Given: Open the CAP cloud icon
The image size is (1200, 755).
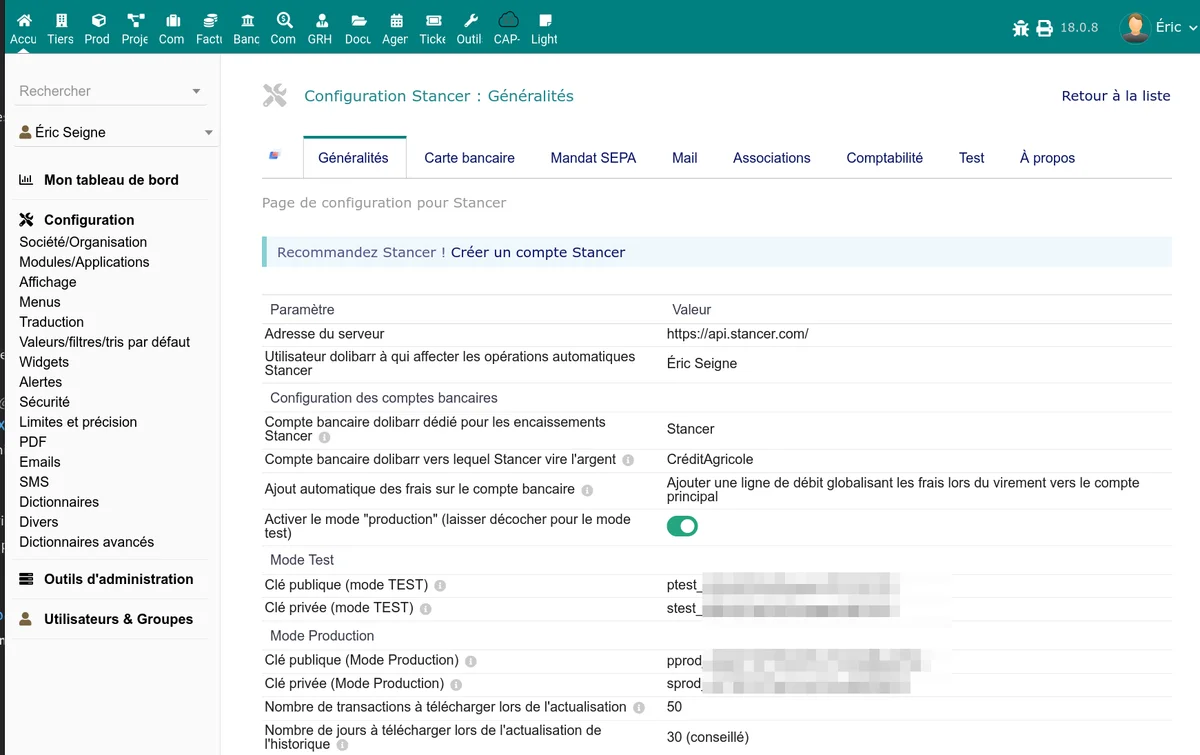Looking at the screenshot, I should point(508,19).
